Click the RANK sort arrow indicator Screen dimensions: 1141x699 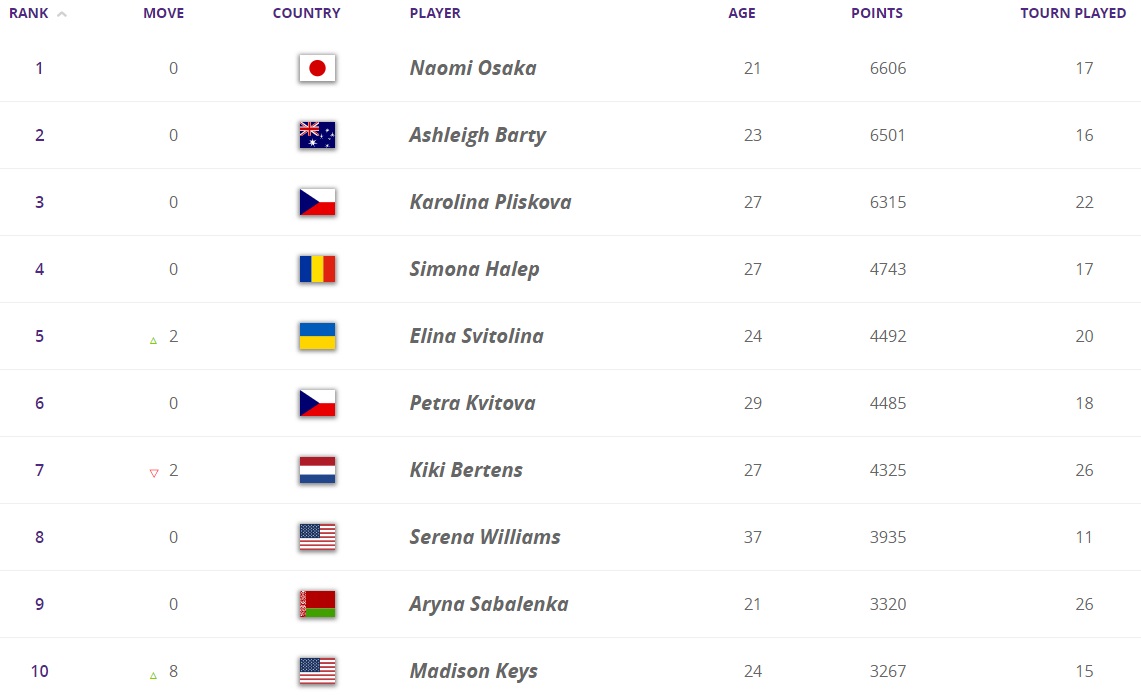tap(62, 15)
